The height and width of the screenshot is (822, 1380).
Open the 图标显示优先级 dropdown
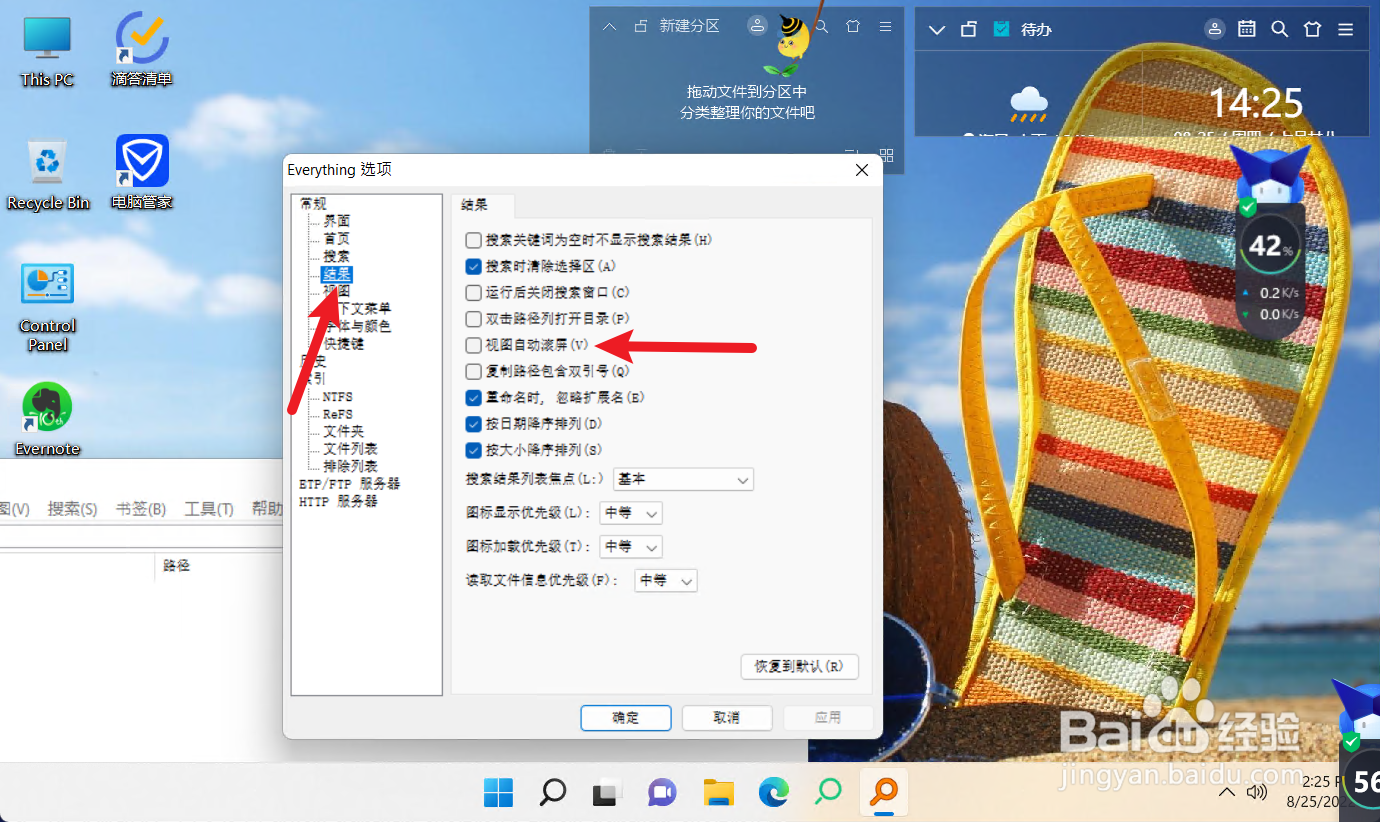click(x=631, y=514)
